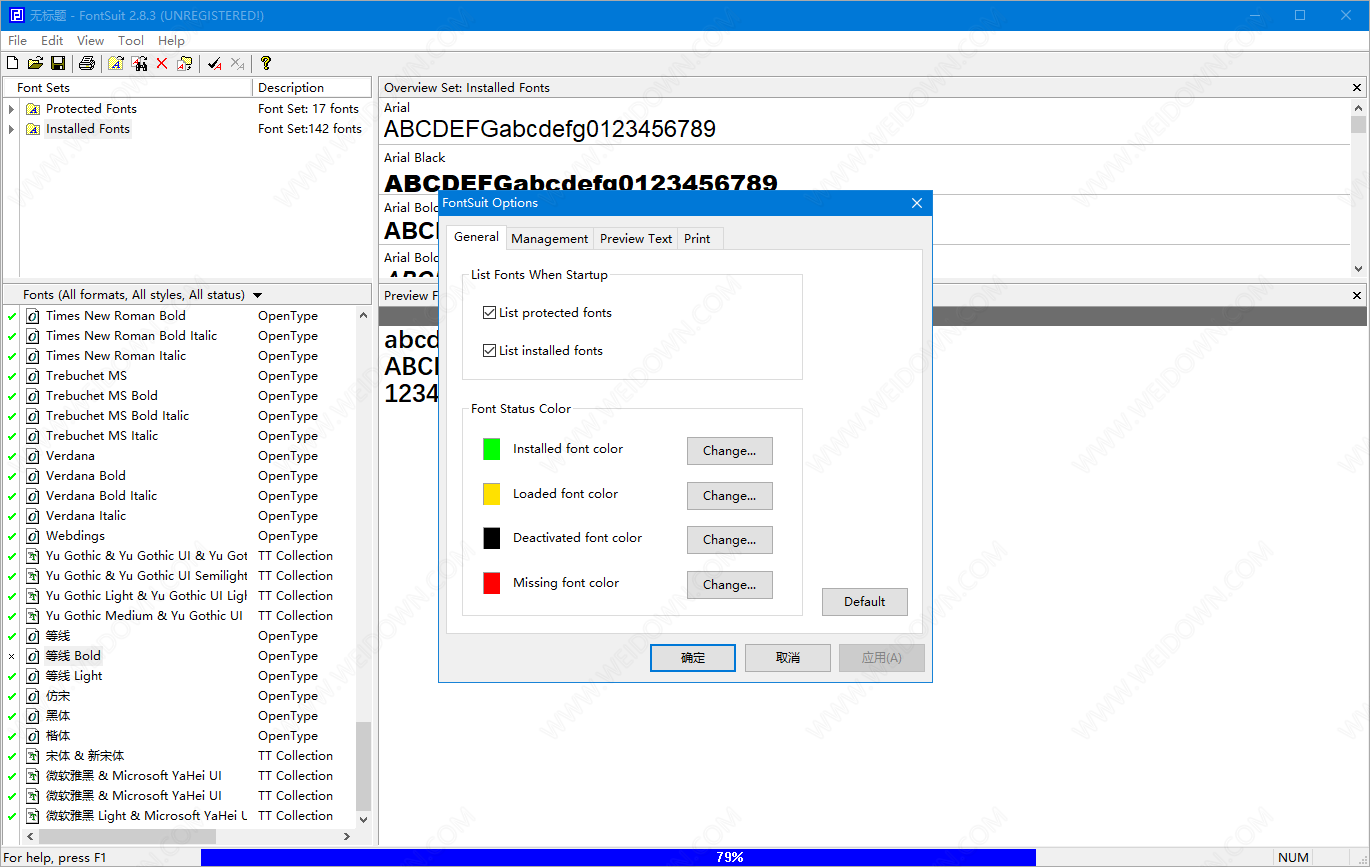1370x867 pixels.
Task: Click the red X delete icon
Action: (x=162, y=64)
